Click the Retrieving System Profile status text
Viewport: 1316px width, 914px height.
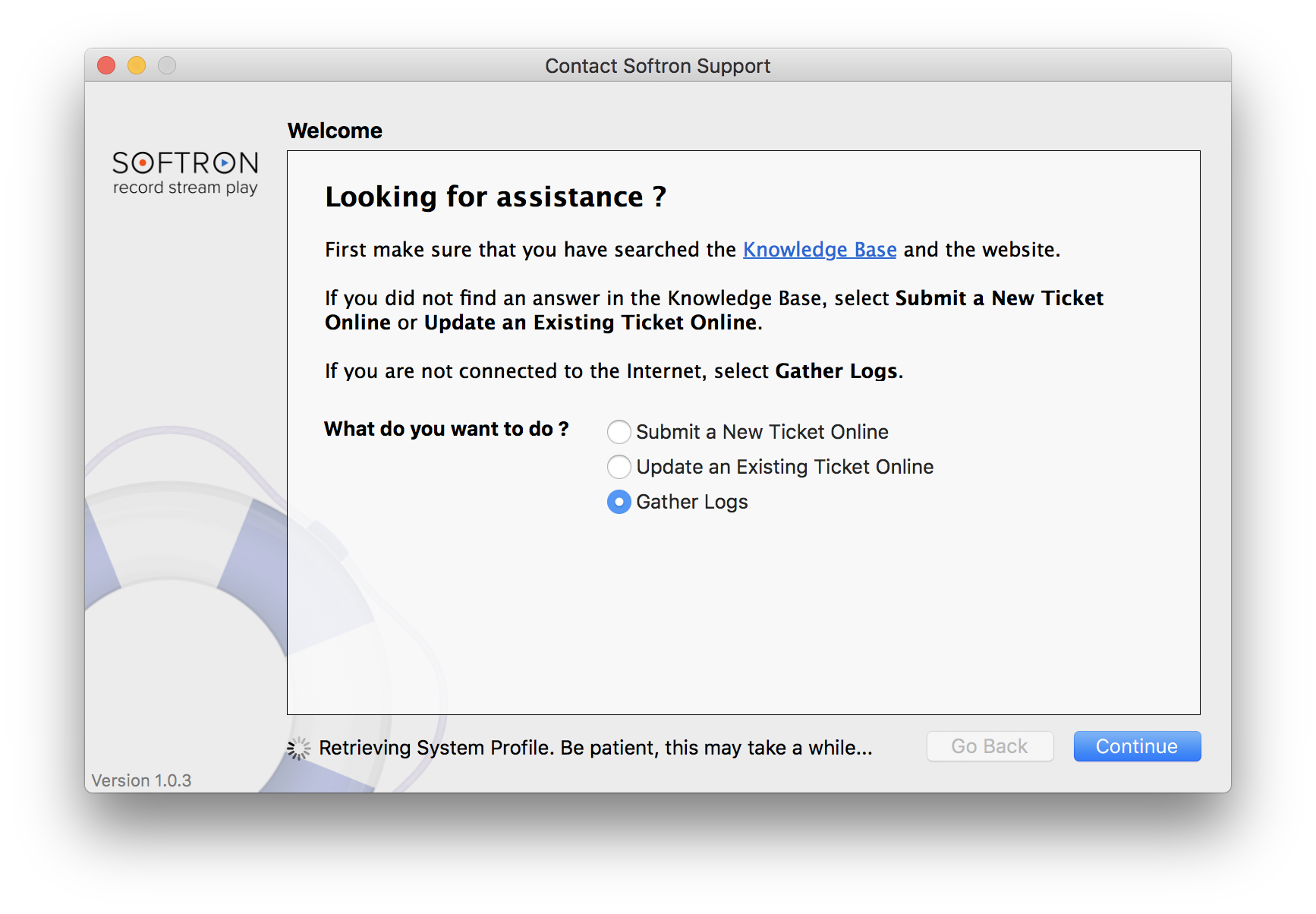pos(596,748)
